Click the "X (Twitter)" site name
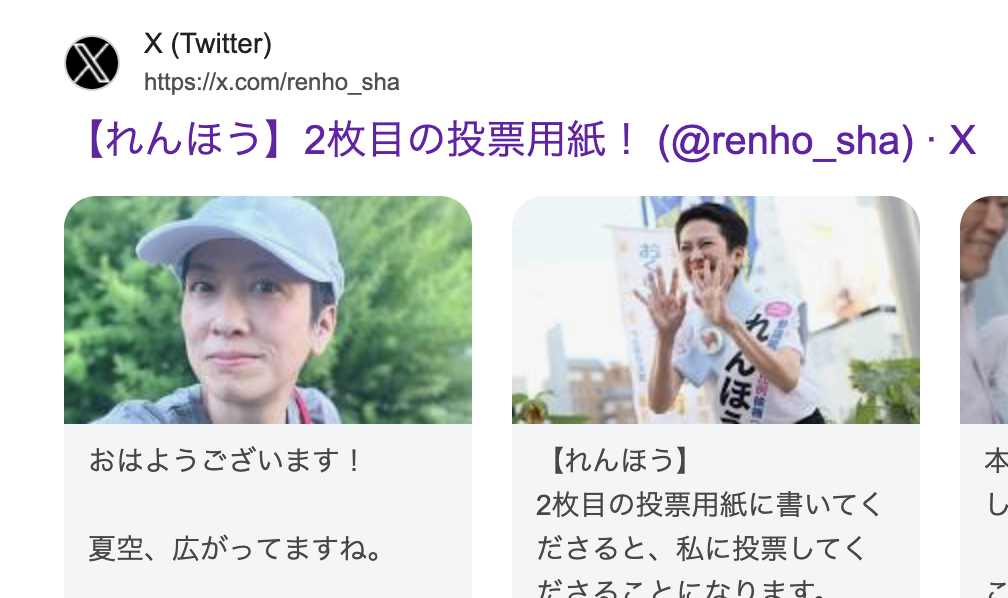Image resolution: width=1008 pixels, height=598 pixels. coord(208,44)
